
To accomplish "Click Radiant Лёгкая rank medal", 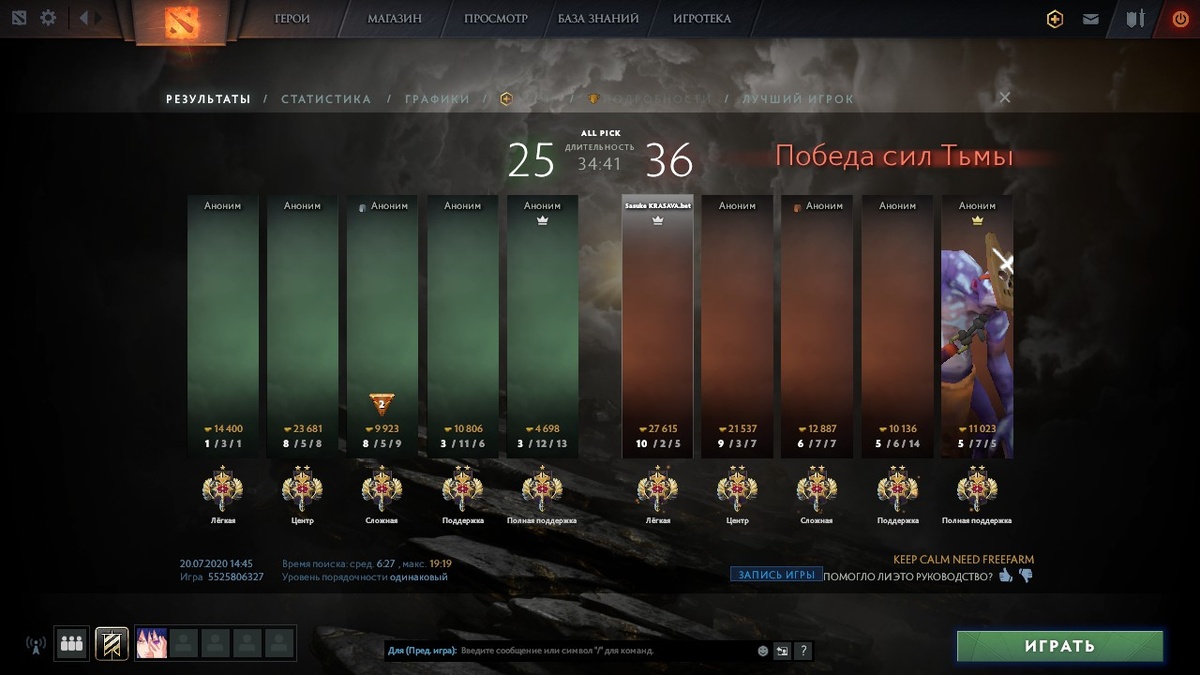I will 222,489.
